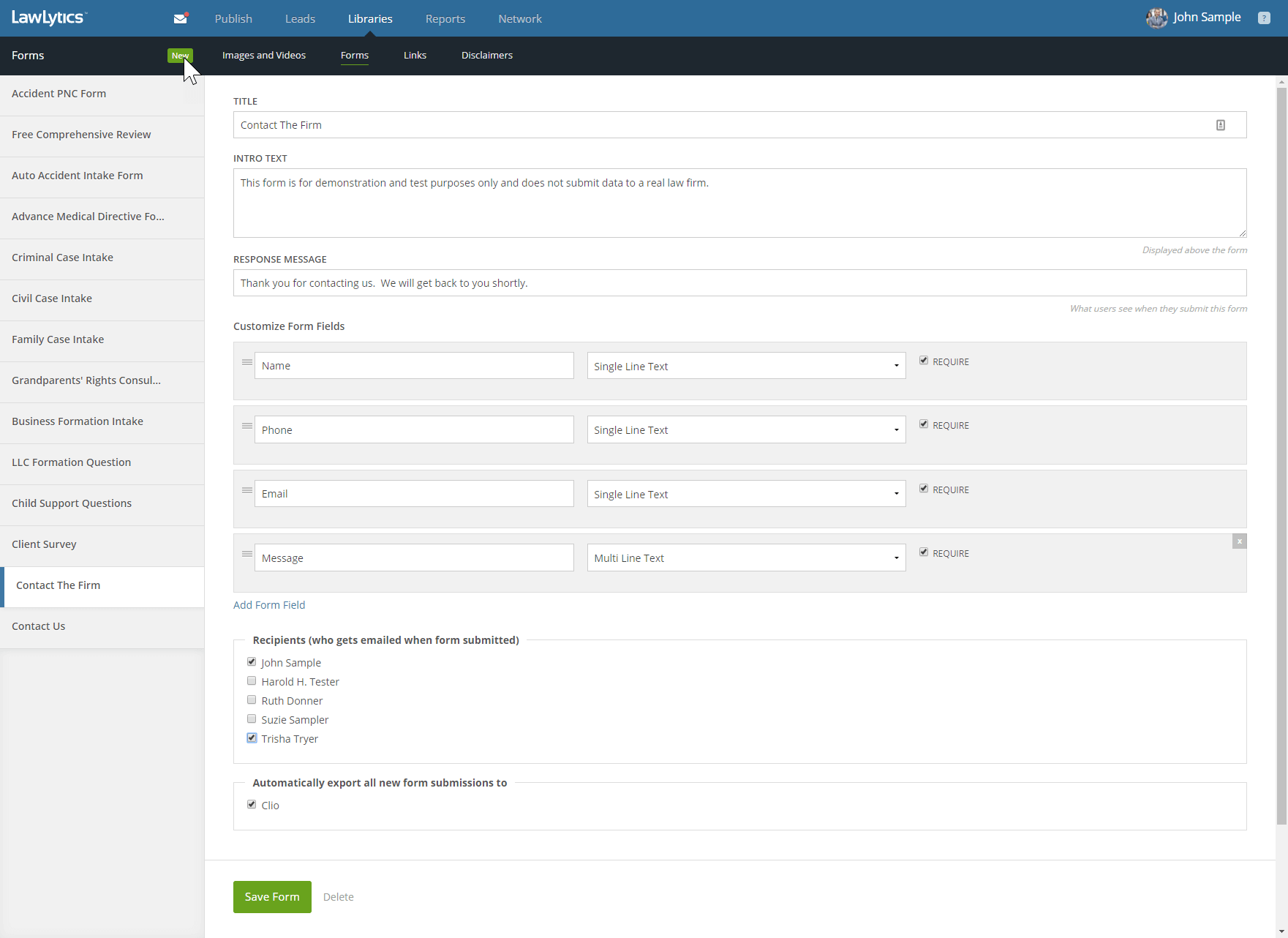The height and width of the screenshot is (938, 1288).
Task: Click the icon inside the Title field
Action: (1221, 125)
